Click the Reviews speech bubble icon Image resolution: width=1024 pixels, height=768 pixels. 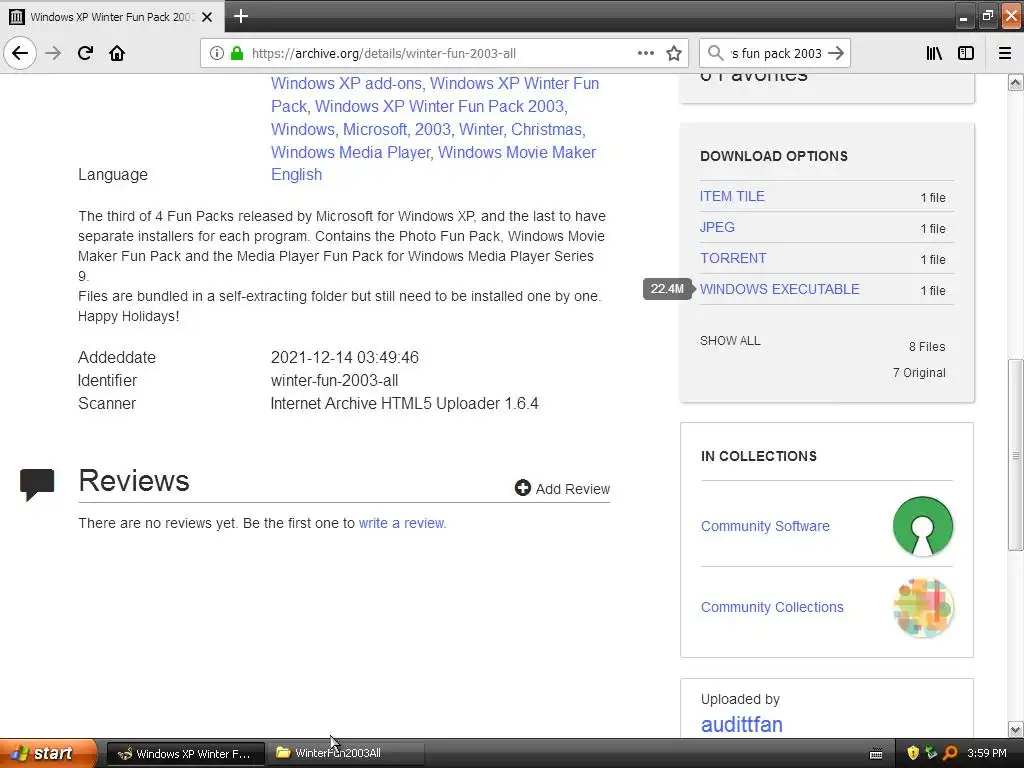click(x=37, y=484)
